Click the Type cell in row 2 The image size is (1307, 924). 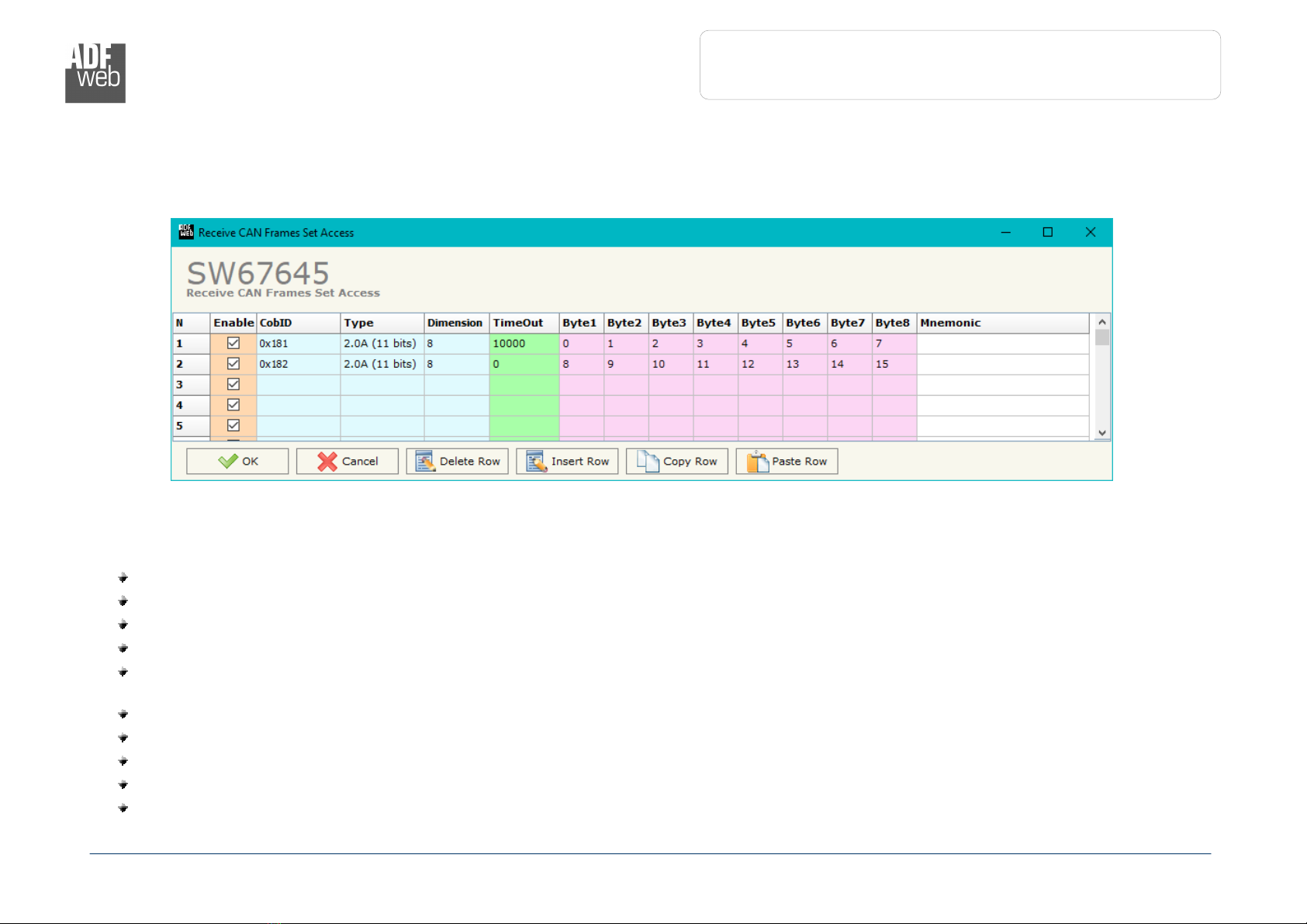pyautogui.click(x=382, y=364)
